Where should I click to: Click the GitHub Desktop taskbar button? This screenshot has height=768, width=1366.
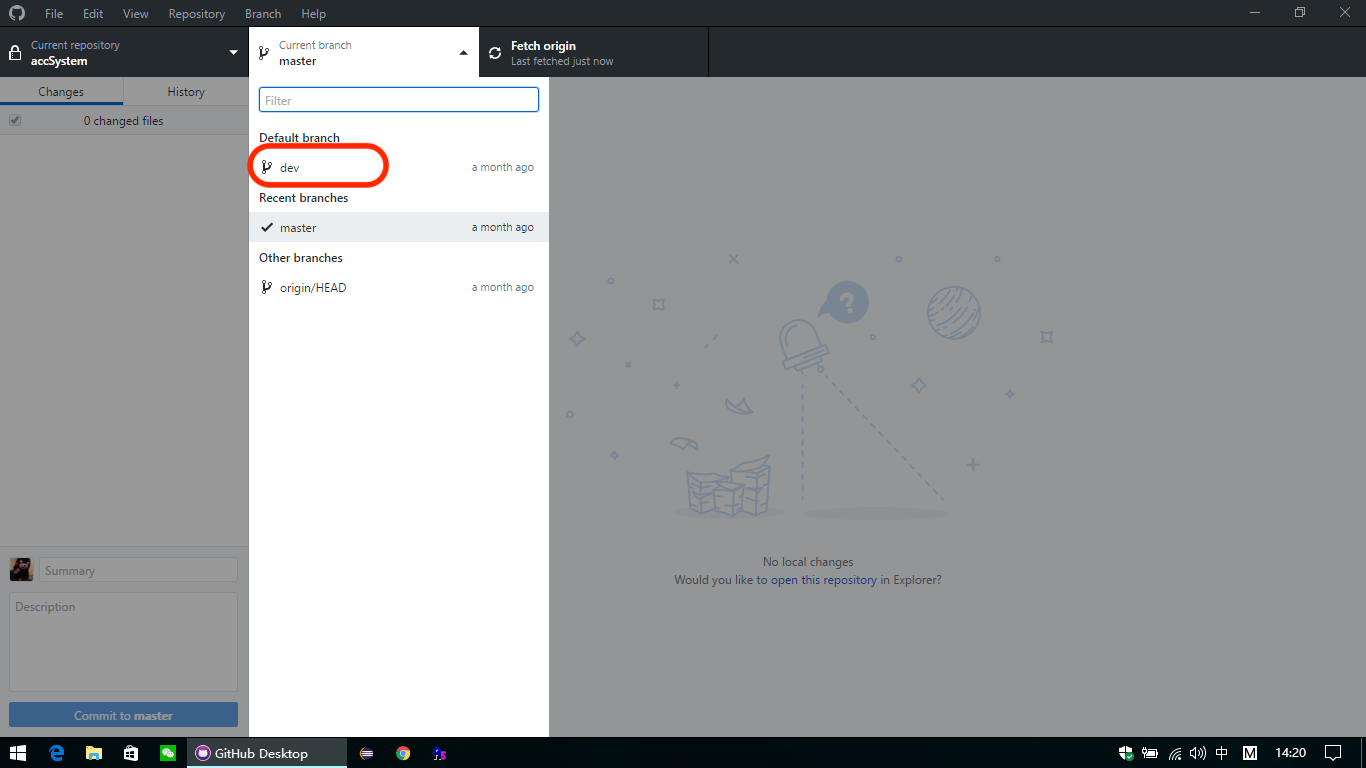click(x=267, y=753)
